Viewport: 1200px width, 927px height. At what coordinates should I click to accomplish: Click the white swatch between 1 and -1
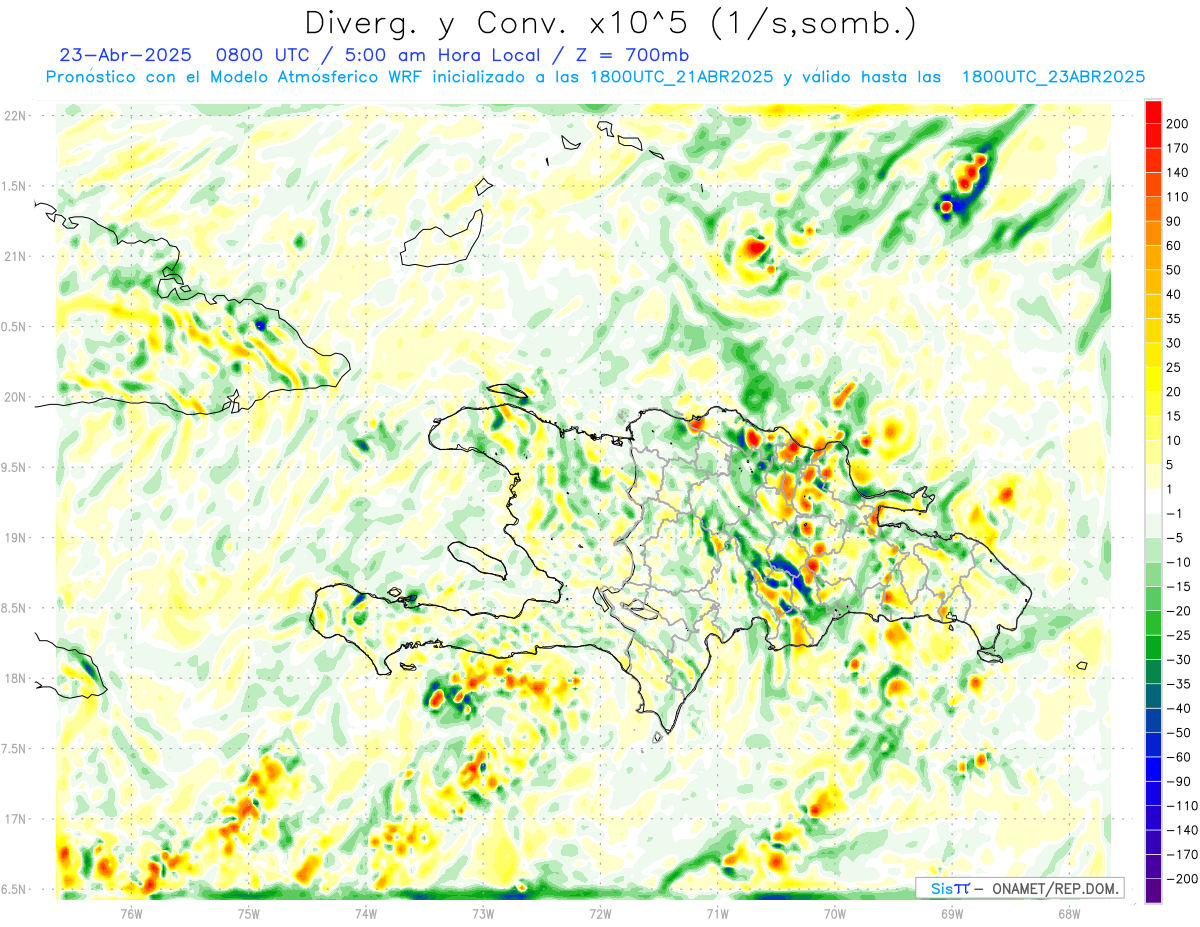(x=1153, y=501)
